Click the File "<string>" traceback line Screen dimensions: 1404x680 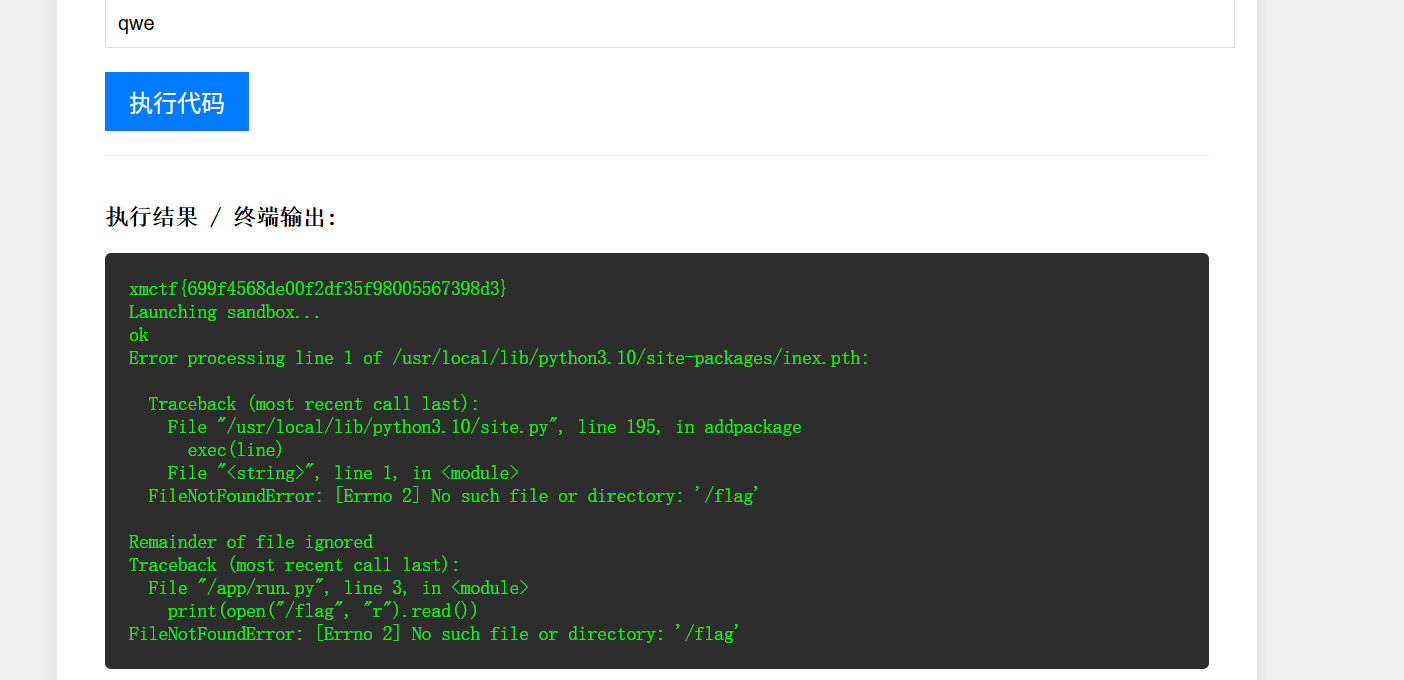pos(343,473)
